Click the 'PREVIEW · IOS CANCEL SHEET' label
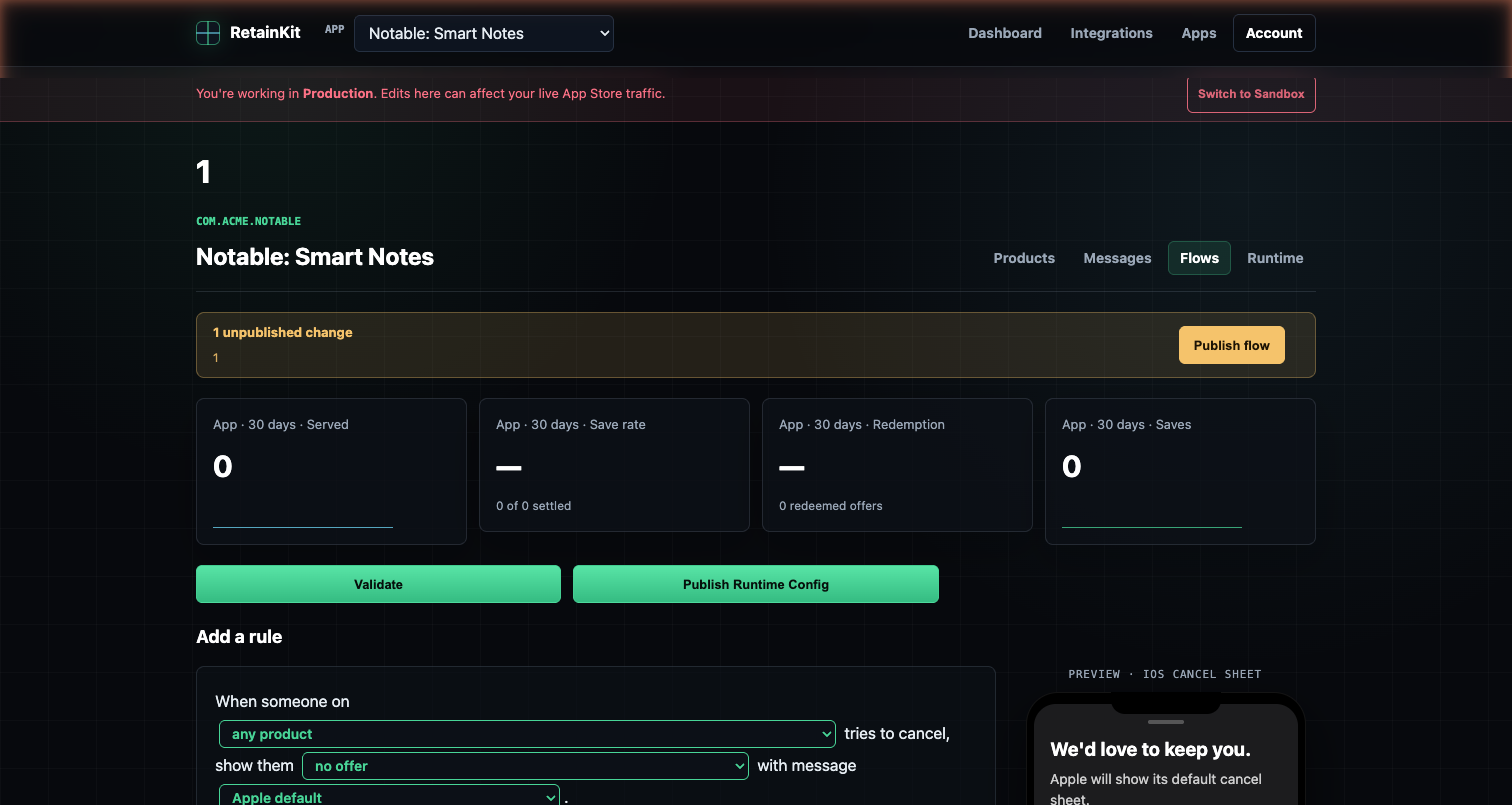1512x805 pixels. pyautogui.click(x=1165, y=674)
